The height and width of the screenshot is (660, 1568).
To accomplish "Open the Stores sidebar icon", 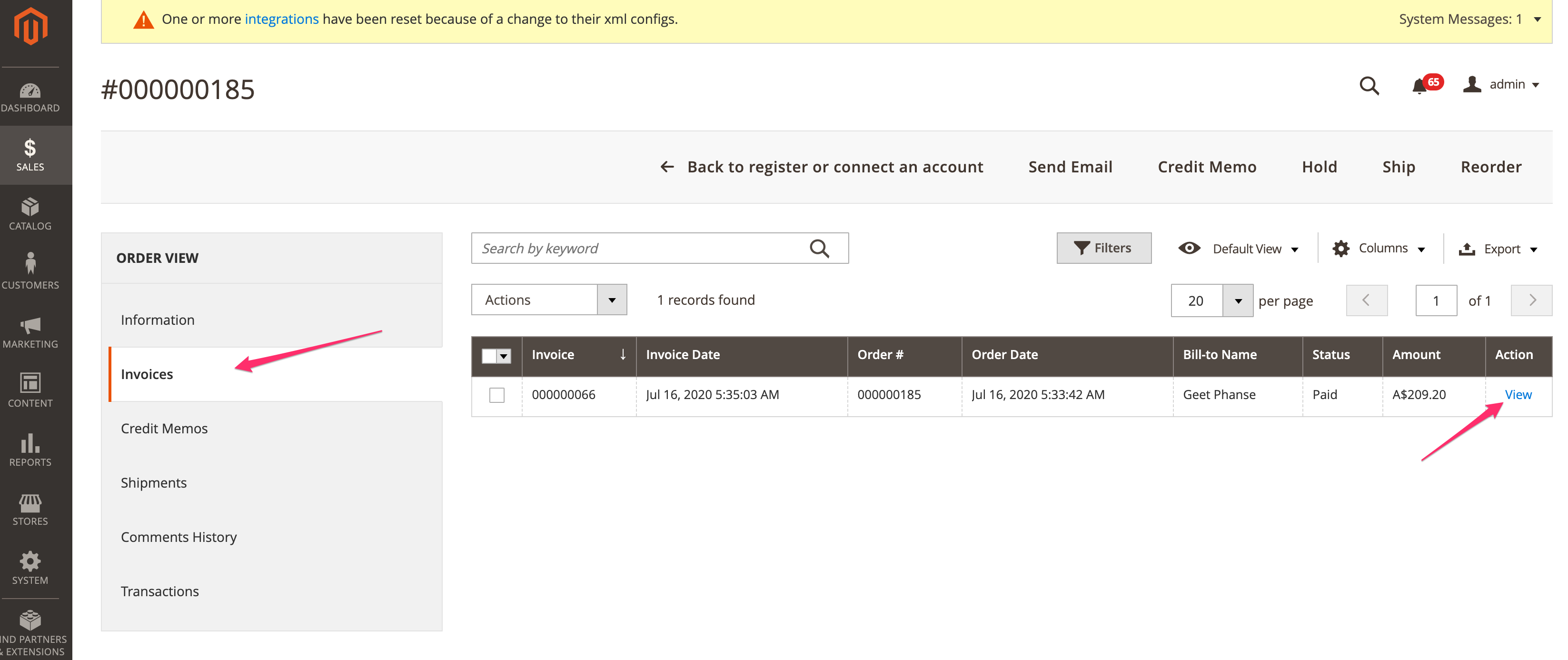I will click(30, 510).
